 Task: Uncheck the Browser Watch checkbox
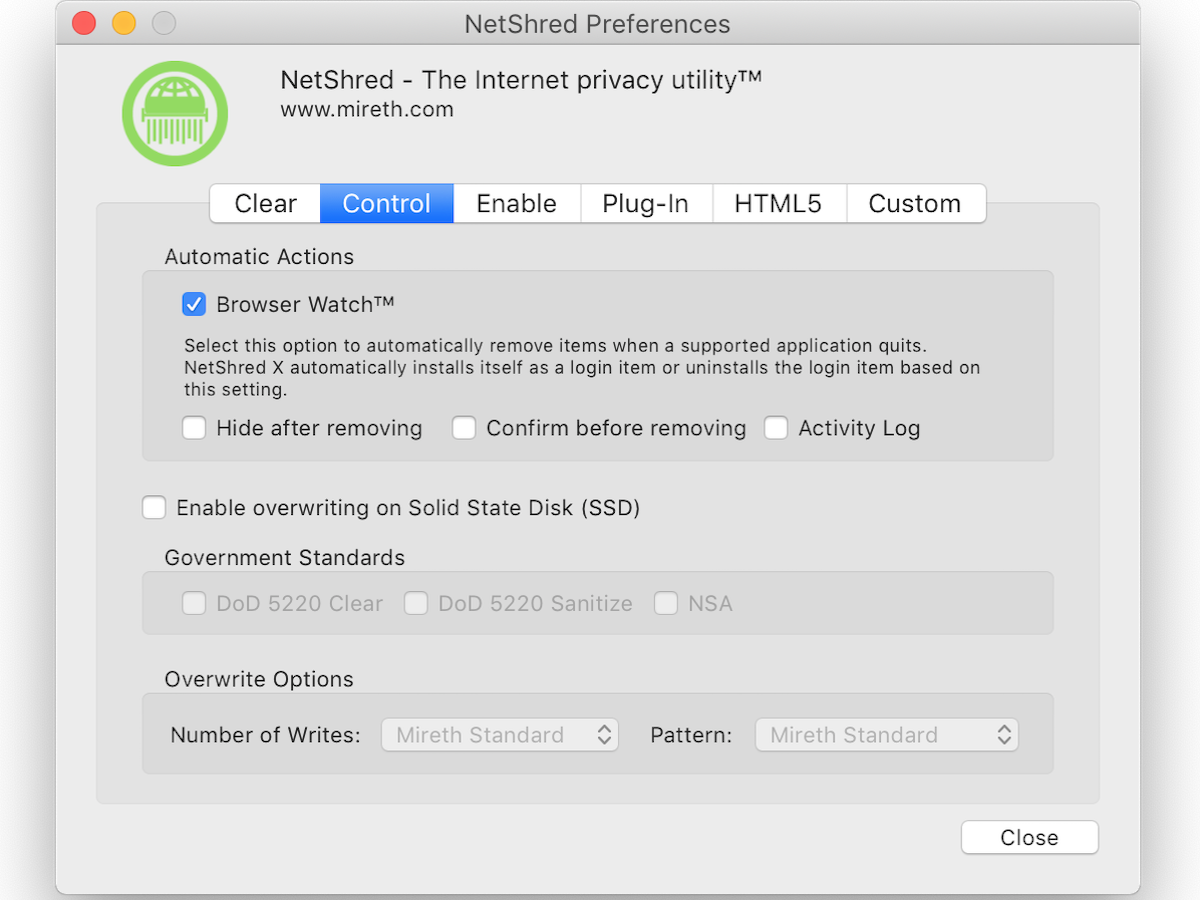194,304
